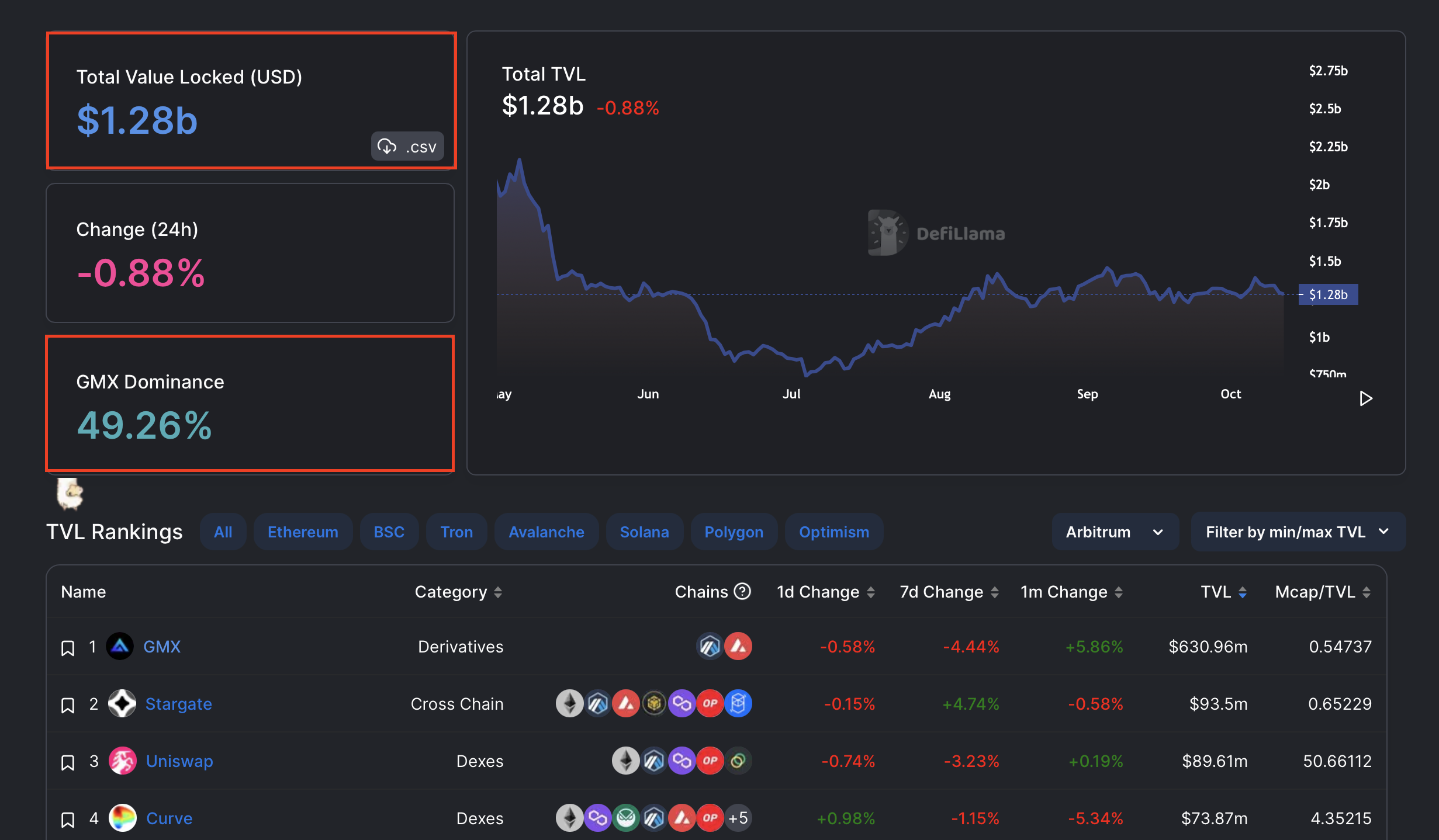Open the Curve protocol link
This screenshot has height=840, width=1439.
point(169,818)
